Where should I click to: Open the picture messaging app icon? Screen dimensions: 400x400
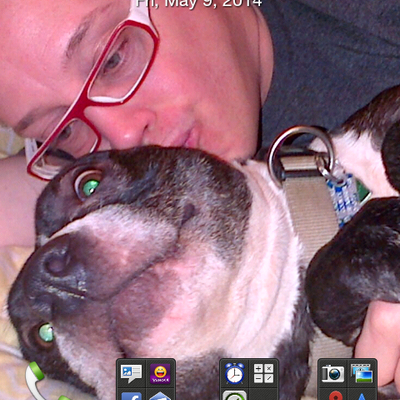tap(131, 374)
